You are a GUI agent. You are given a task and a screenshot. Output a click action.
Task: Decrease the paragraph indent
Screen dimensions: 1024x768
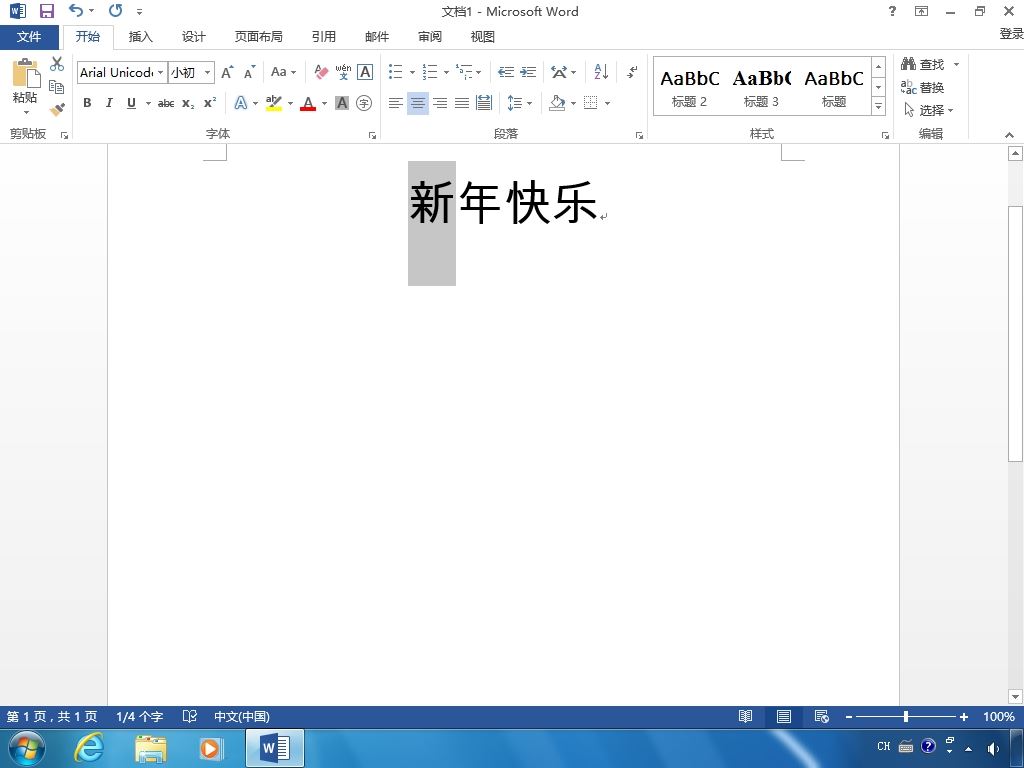click(x=505, y=72)
